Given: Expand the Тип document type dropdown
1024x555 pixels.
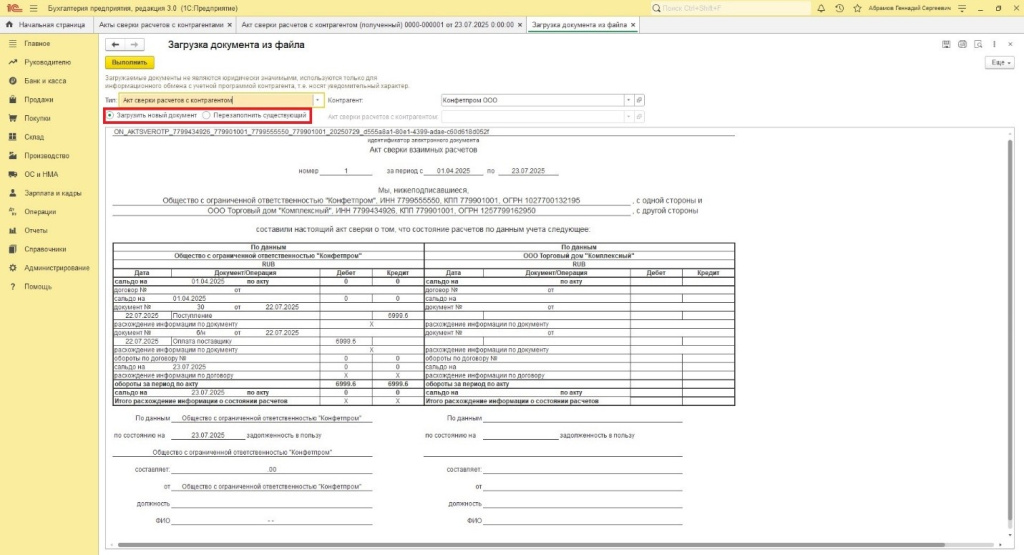Looking at the screenshot, I should click(318, 100).
